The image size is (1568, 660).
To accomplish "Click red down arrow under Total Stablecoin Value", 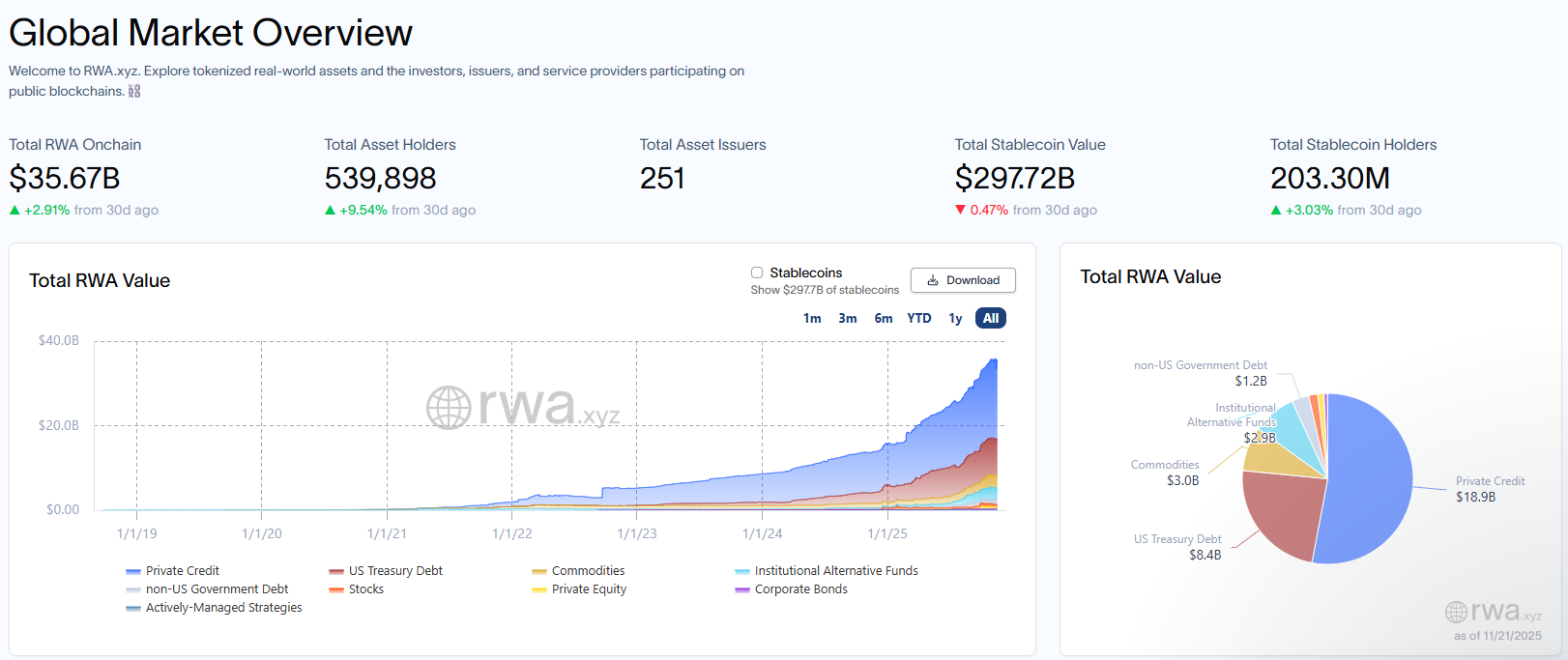I will 960,210.
